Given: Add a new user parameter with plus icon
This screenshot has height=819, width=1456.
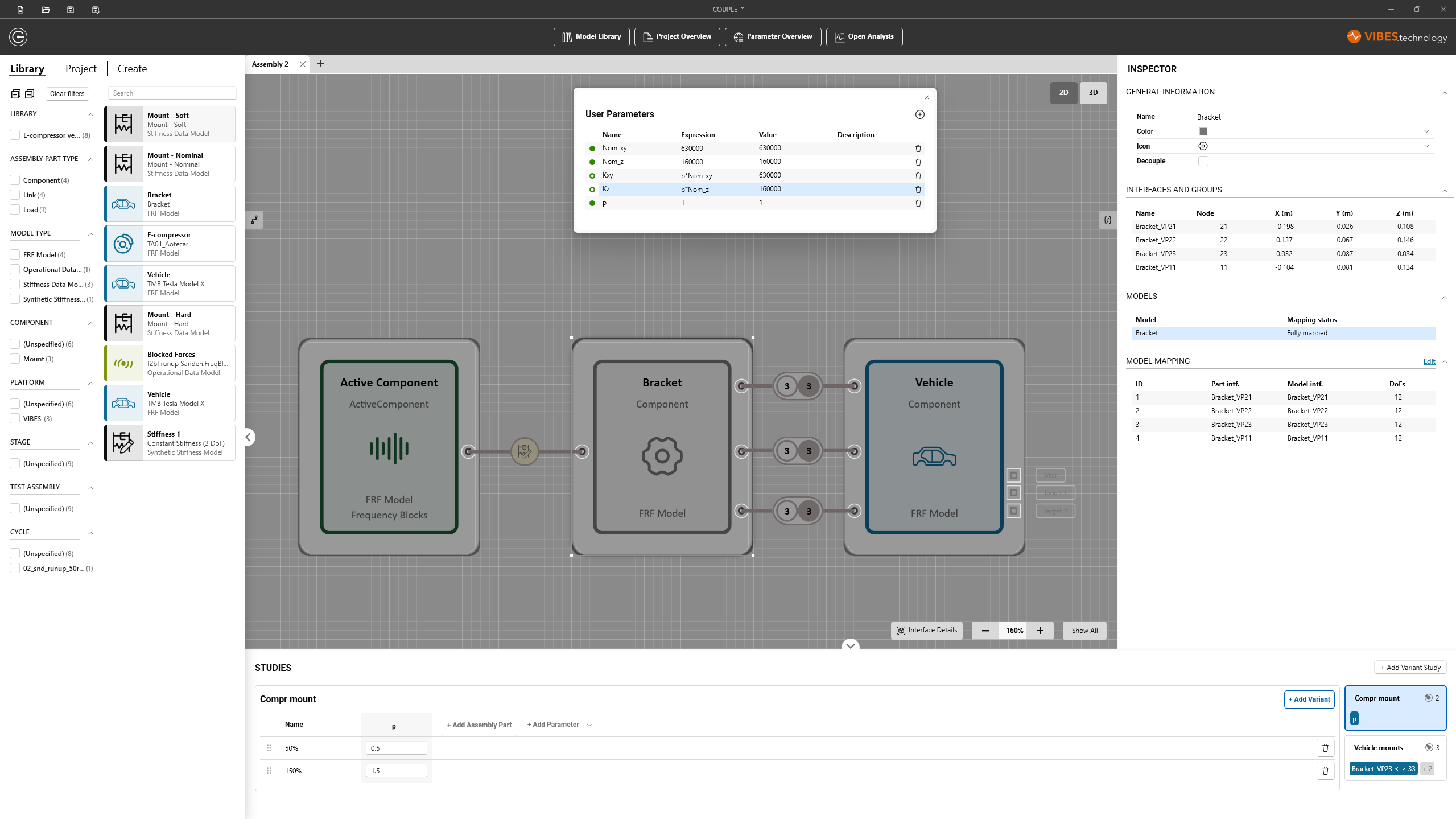Looking at the screenshot, I should pos(919,114).
